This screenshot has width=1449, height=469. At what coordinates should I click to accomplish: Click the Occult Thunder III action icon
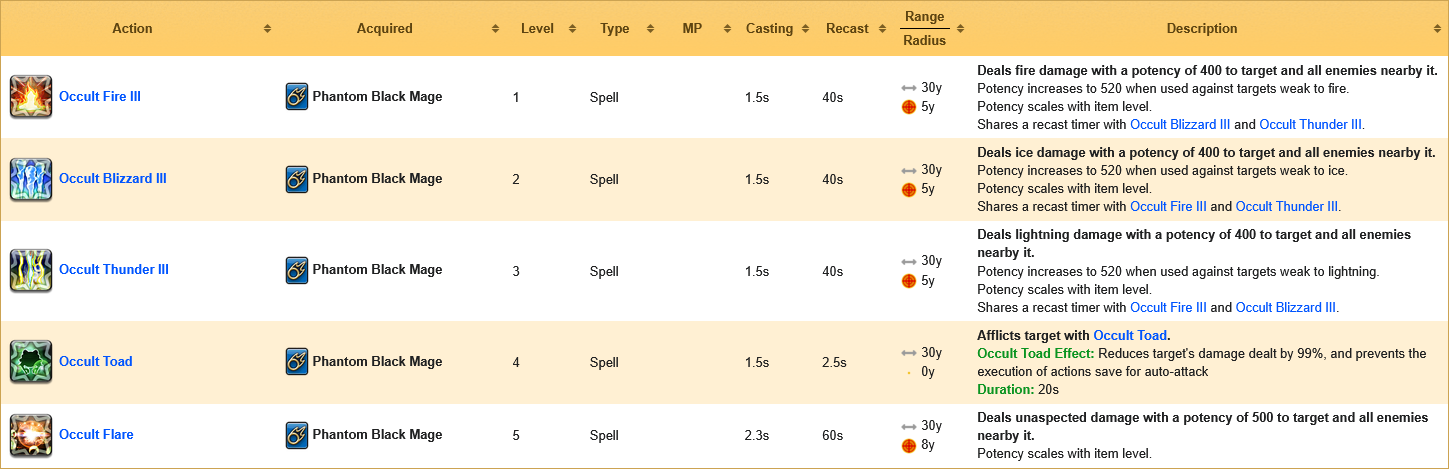[x=31, y=270]
